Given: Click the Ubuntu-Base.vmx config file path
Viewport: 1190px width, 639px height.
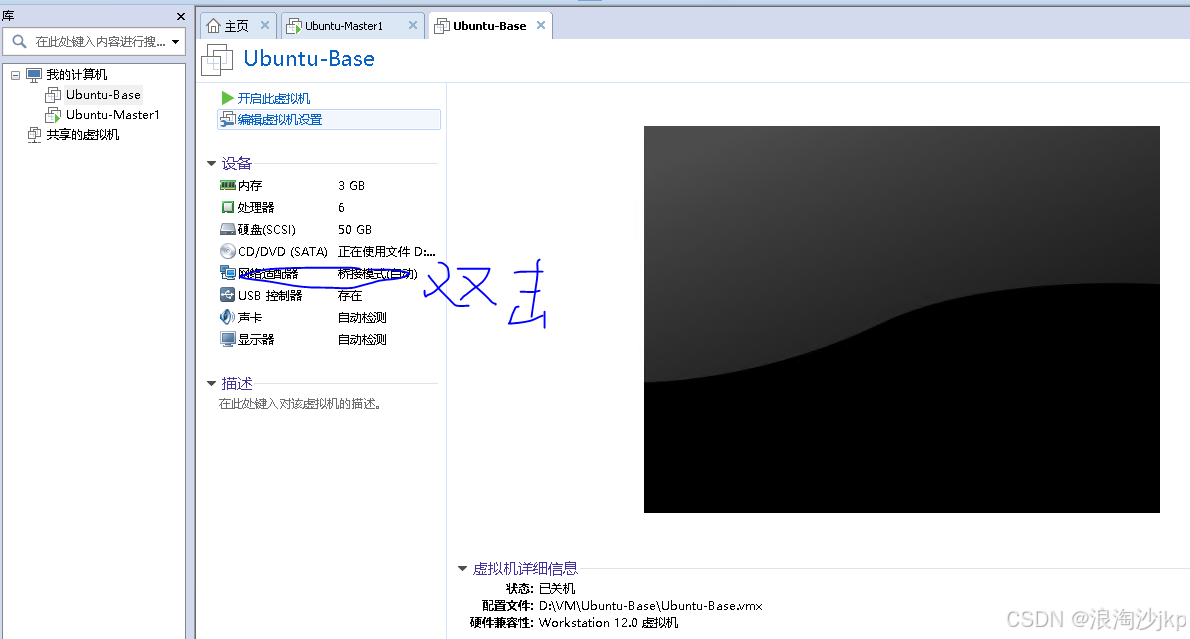Looking at the screenshot, I should (650, 606).
